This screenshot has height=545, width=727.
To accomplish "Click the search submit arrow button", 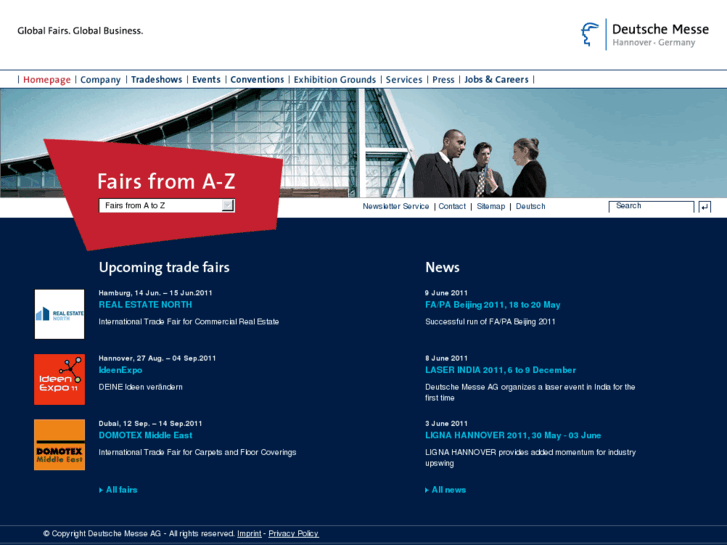I will [705, 207].
